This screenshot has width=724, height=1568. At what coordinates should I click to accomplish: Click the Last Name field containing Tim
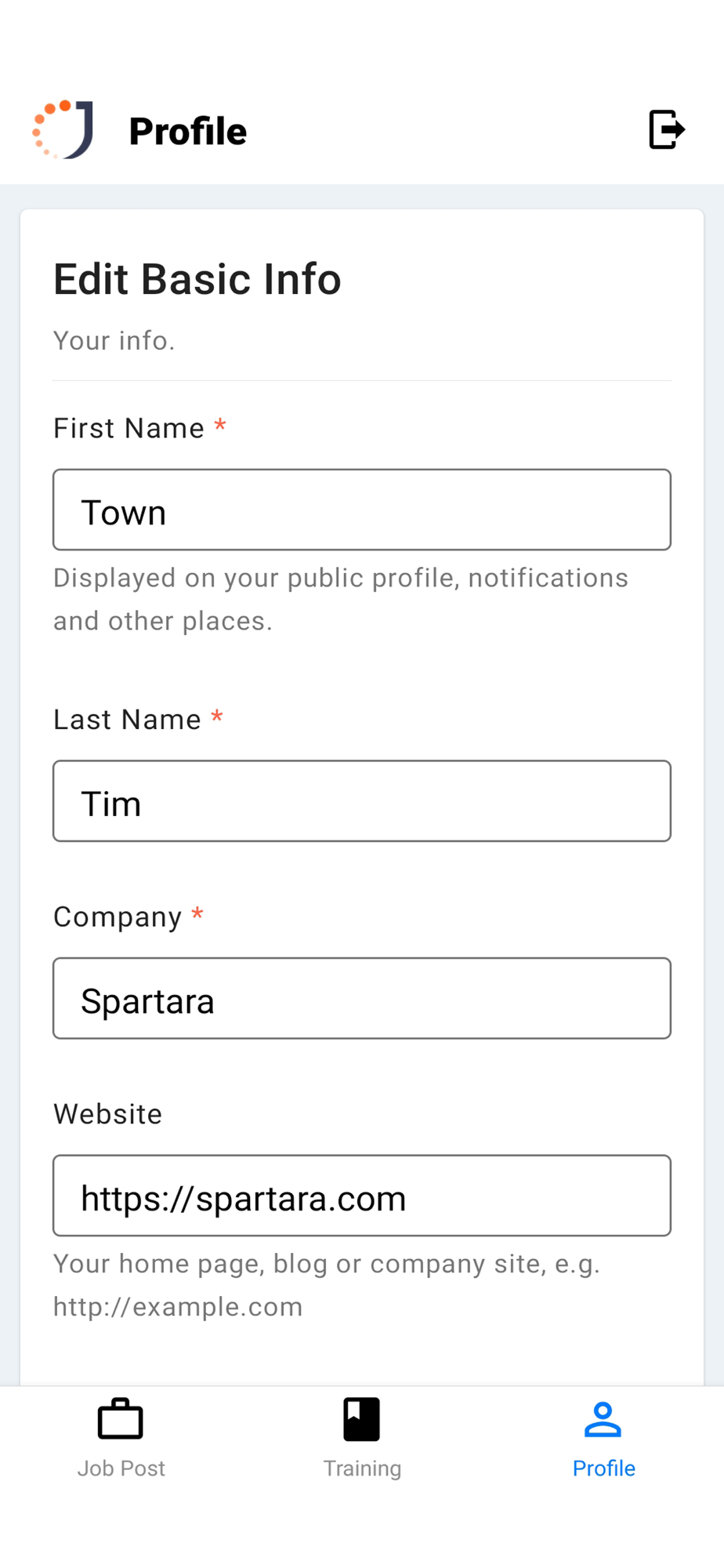[362, 801]
